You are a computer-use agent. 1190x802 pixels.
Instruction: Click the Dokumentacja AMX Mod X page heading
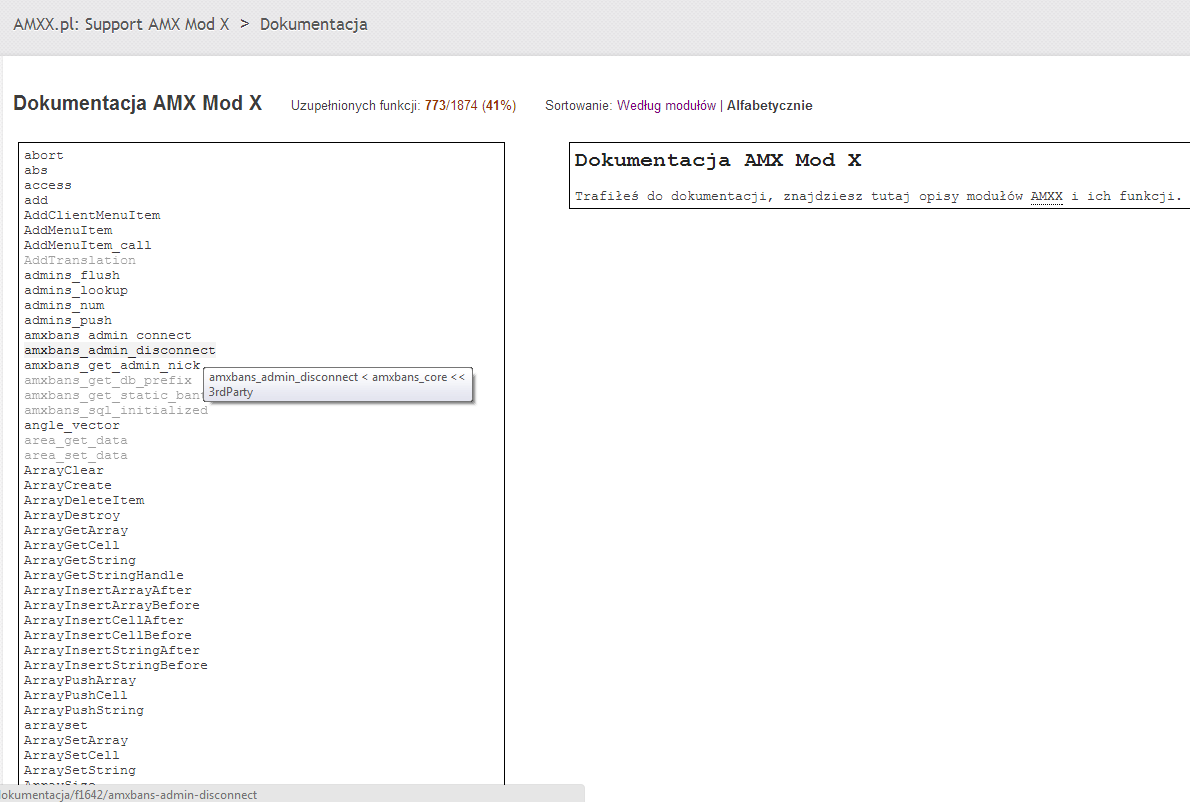pos(137,103)
